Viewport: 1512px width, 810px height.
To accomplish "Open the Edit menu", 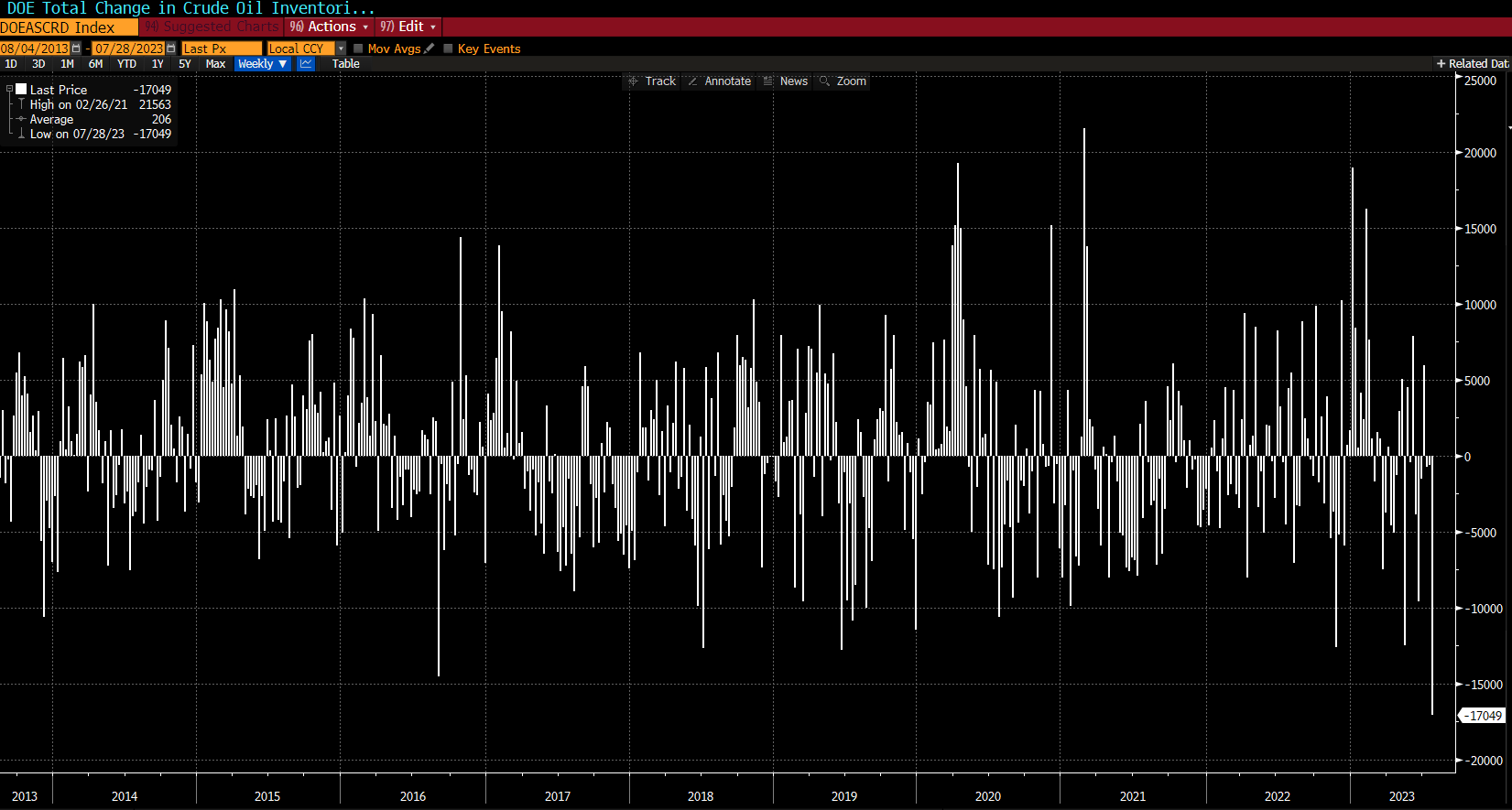I will [x=408, y=27].
